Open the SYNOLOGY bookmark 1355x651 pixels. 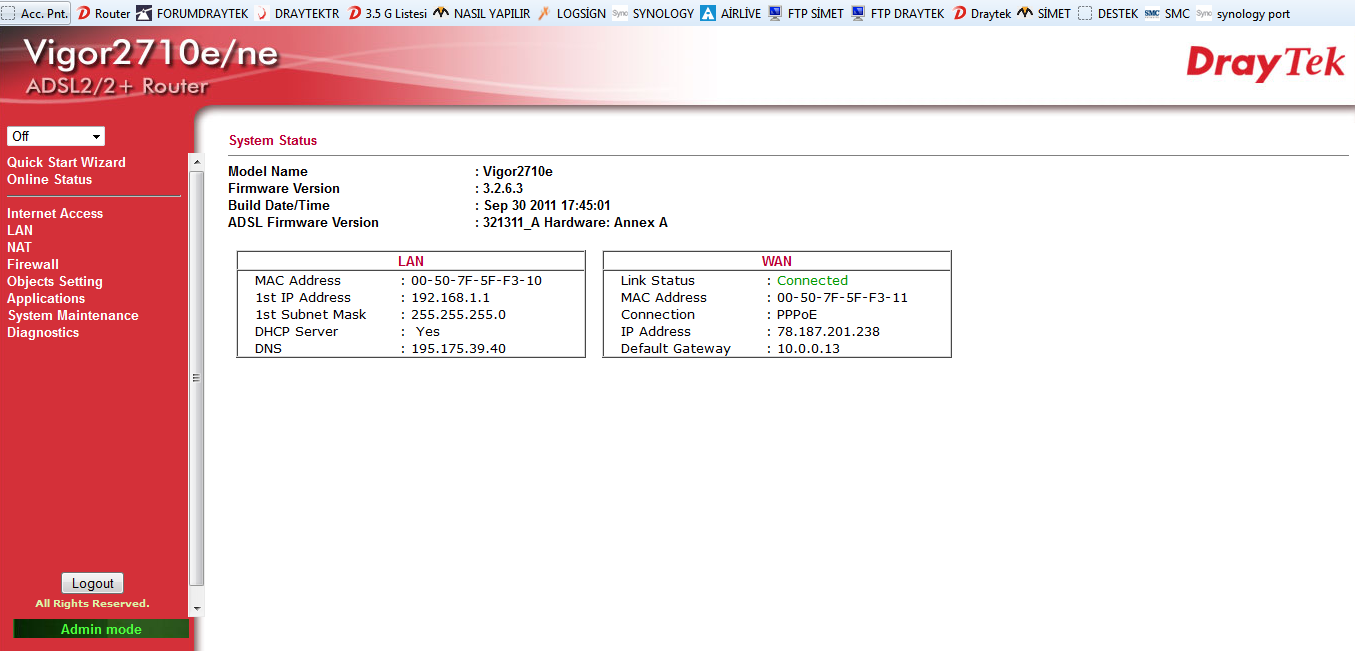point(652,14)
